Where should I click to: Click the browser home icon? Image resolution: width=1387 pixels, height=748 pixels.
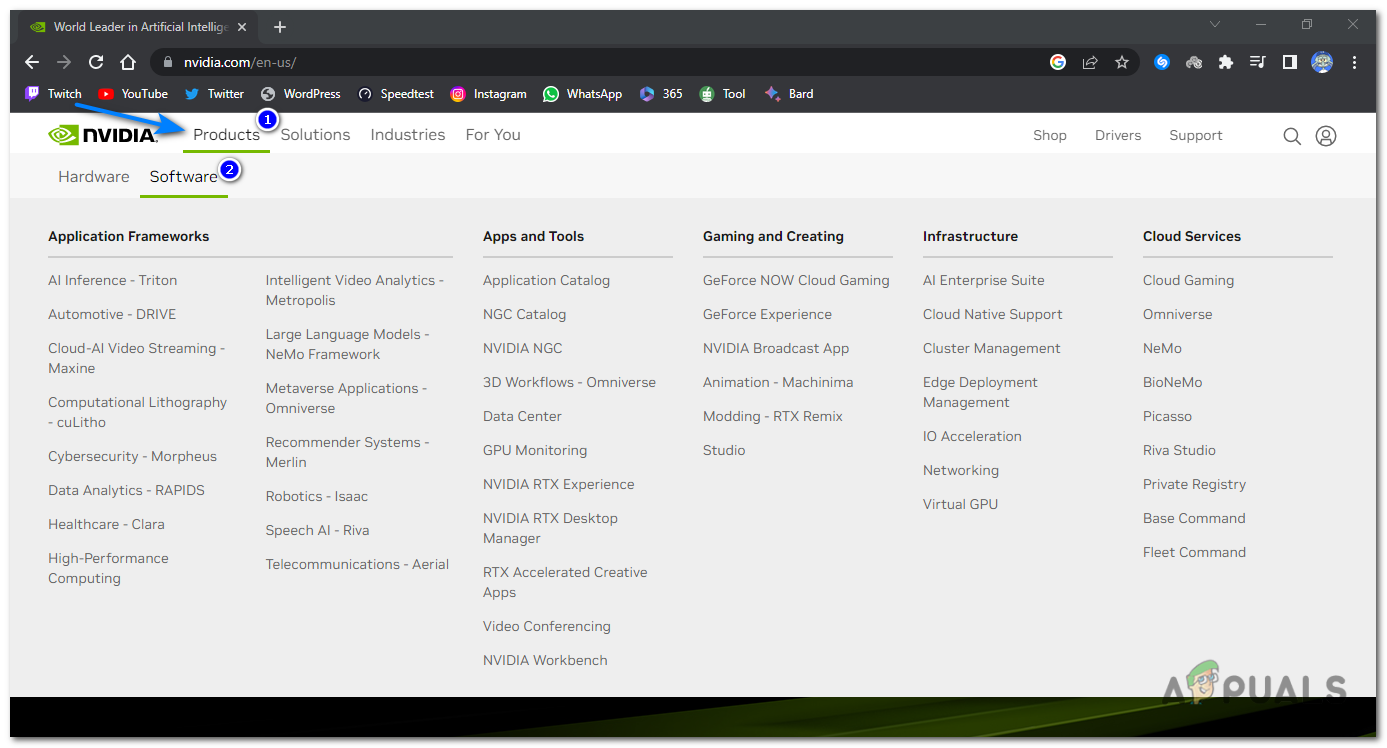[128, 61]
